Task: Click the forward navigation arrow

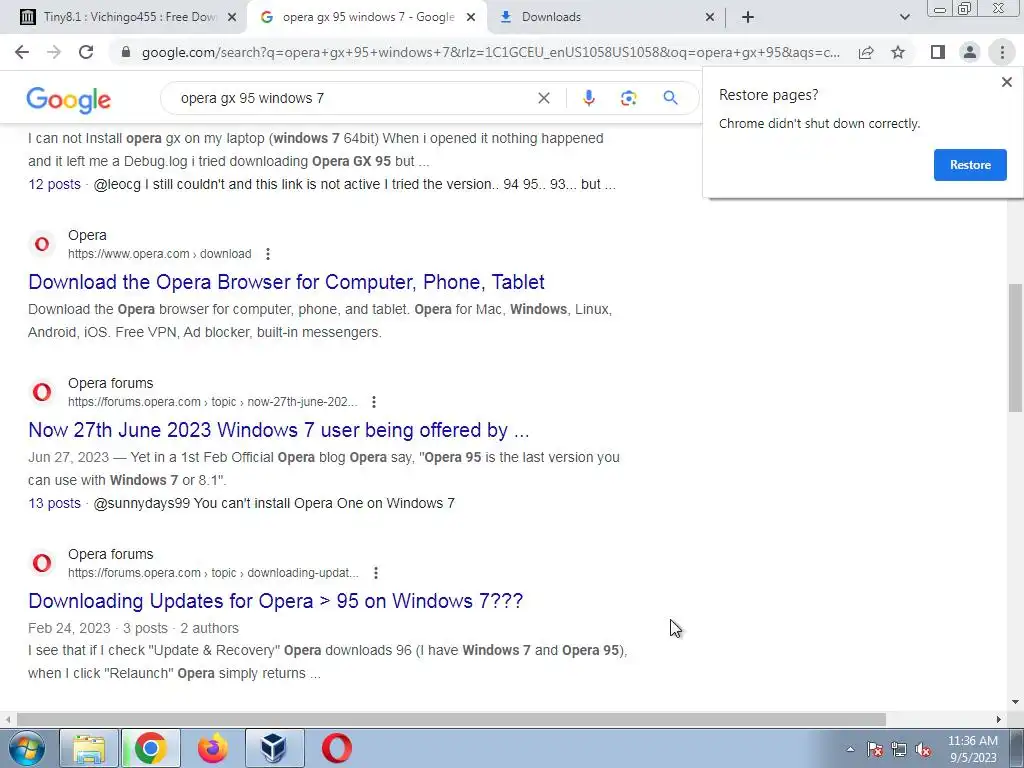Action: tap(54, 52)
